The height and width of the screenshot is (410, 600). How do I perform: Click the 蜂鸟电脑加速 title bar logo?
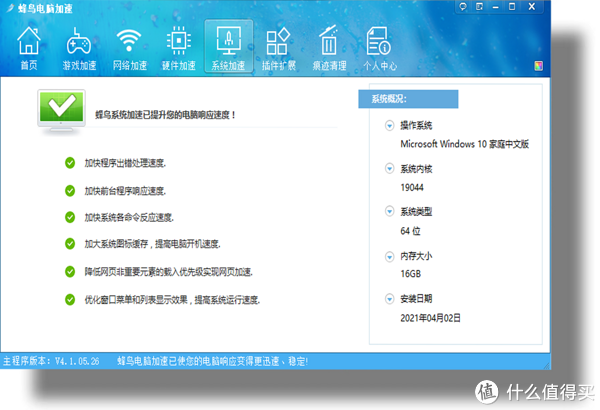tap(11, 8)
